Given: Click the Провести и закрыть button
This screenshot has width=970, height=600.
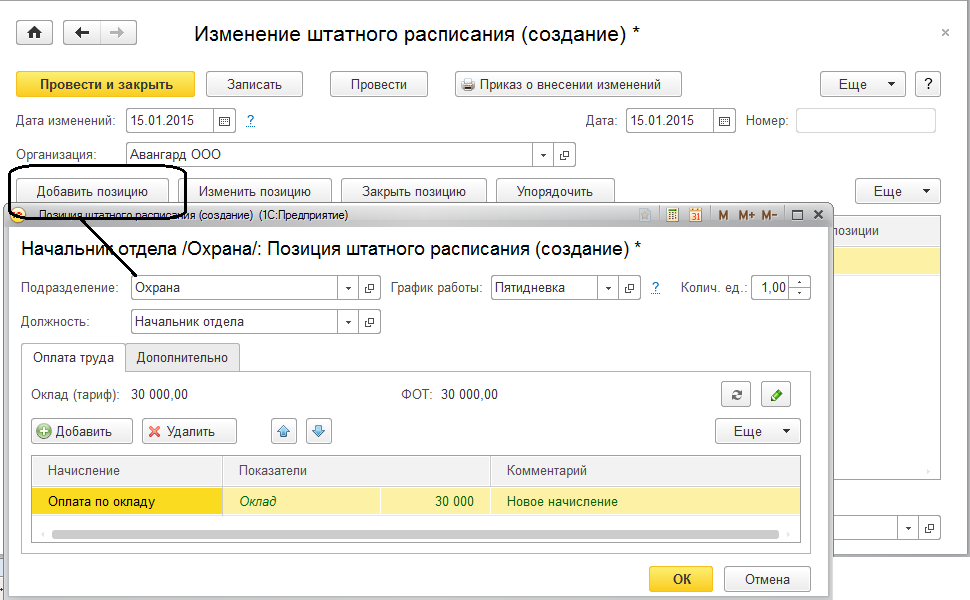Looking at the screenshot, I should [106, 84].
